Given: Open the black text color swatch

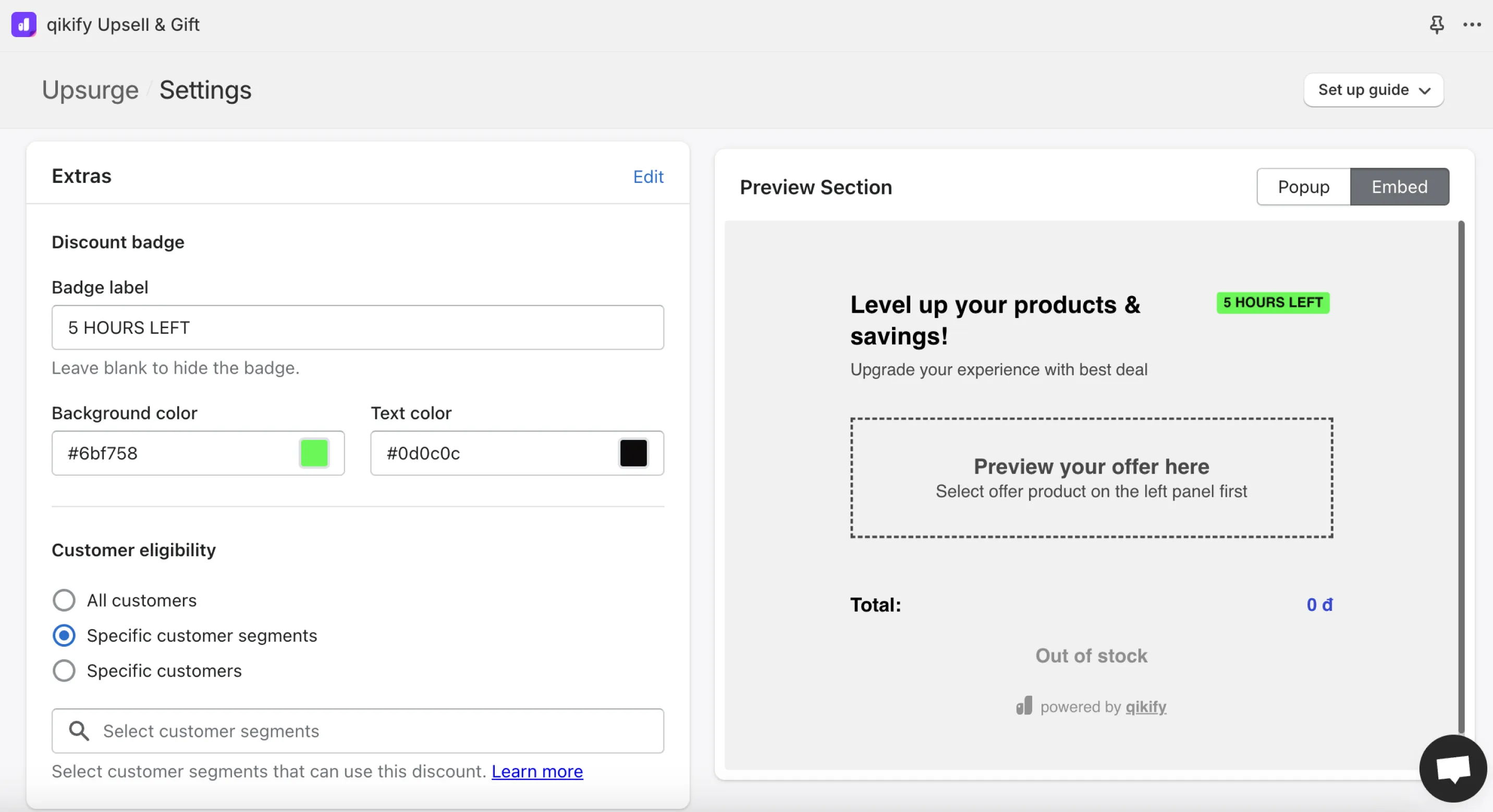Looking at the screenshot, I should [633, 453].
